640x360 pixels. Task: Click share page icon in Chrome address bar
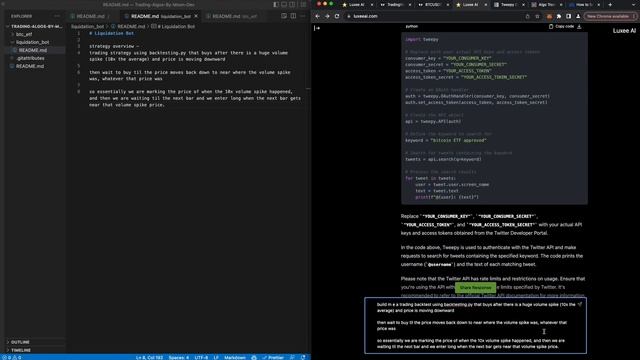(527, 16)
